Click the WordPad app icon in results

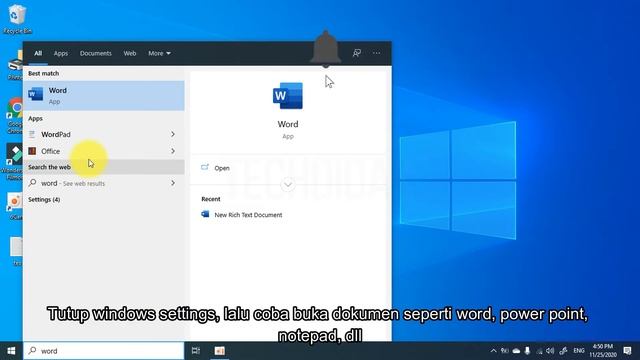(x=32, y=134)
